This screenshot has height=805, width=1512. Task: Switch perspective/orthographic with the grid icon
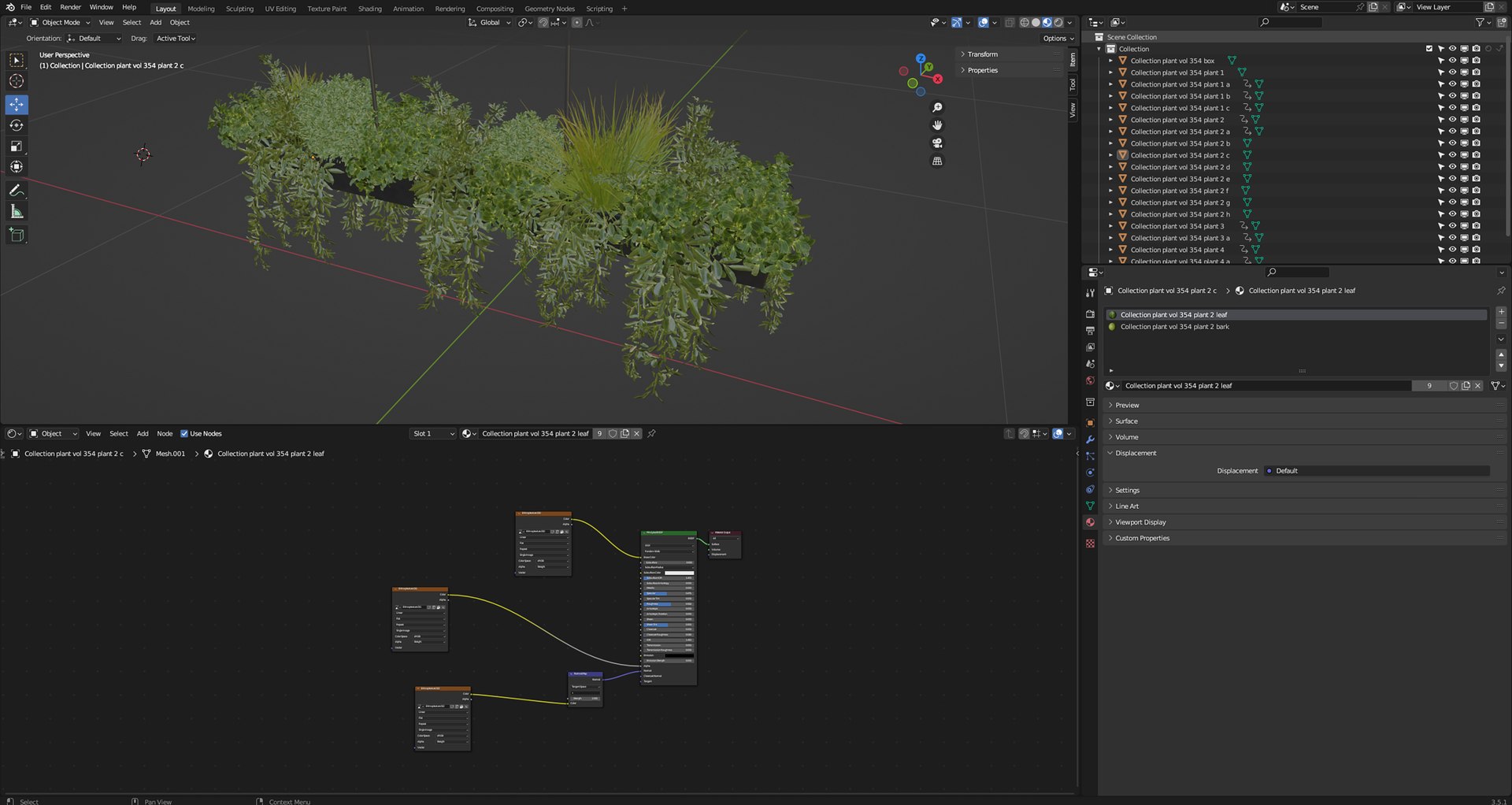[937, 161]
